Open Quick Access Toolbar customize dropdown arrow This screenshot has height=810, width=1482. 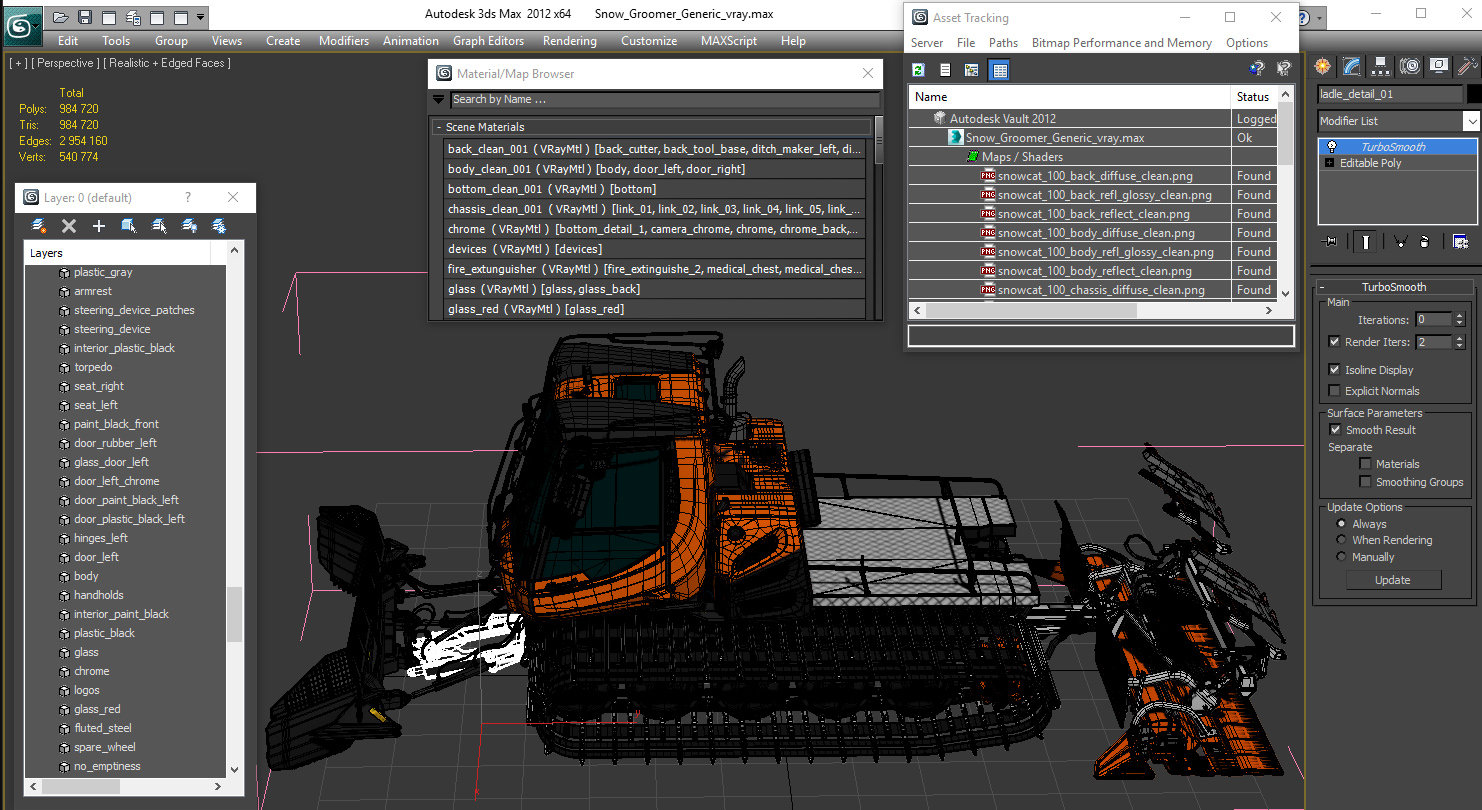point(201,17)
